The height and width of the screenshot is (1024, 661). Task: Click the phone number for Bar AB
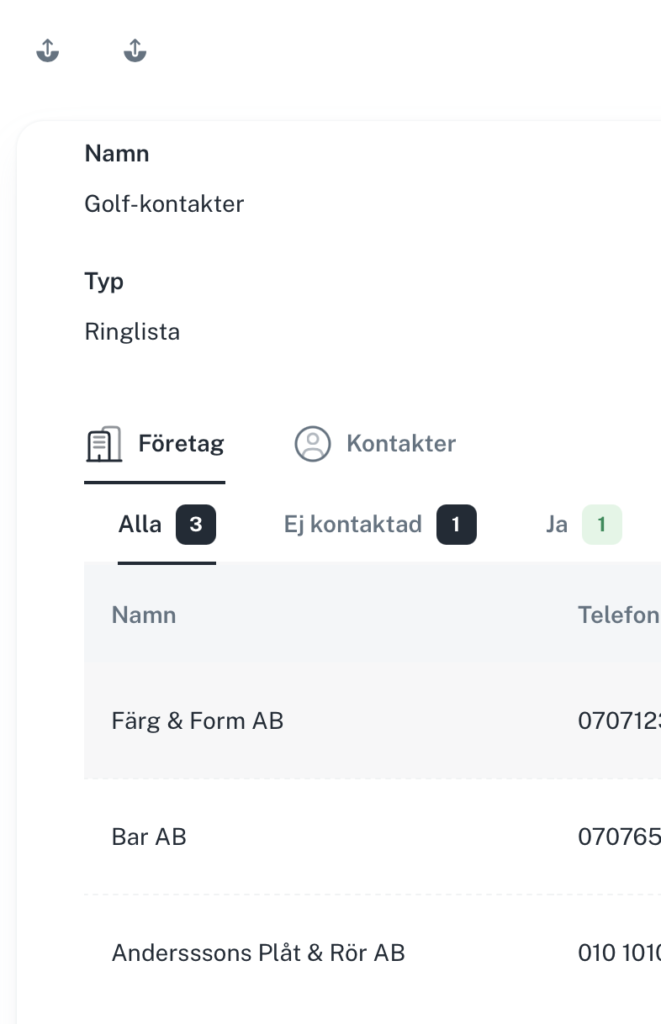(619, 837)
